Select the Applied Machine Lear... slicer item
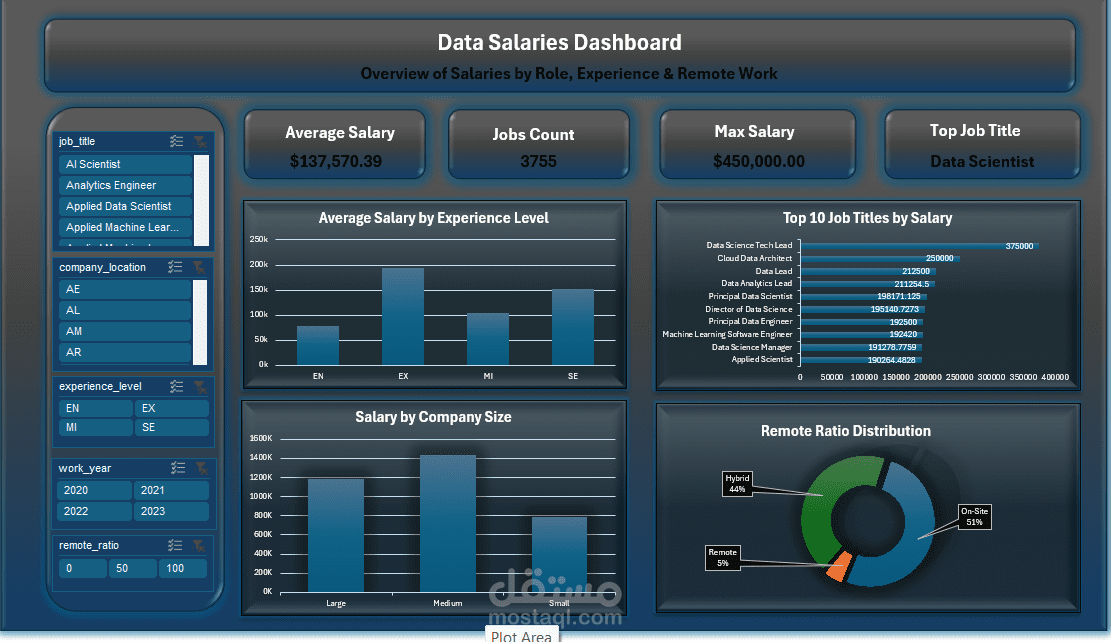The width and height of the screenshot is (1111, 642). [125, 227]
